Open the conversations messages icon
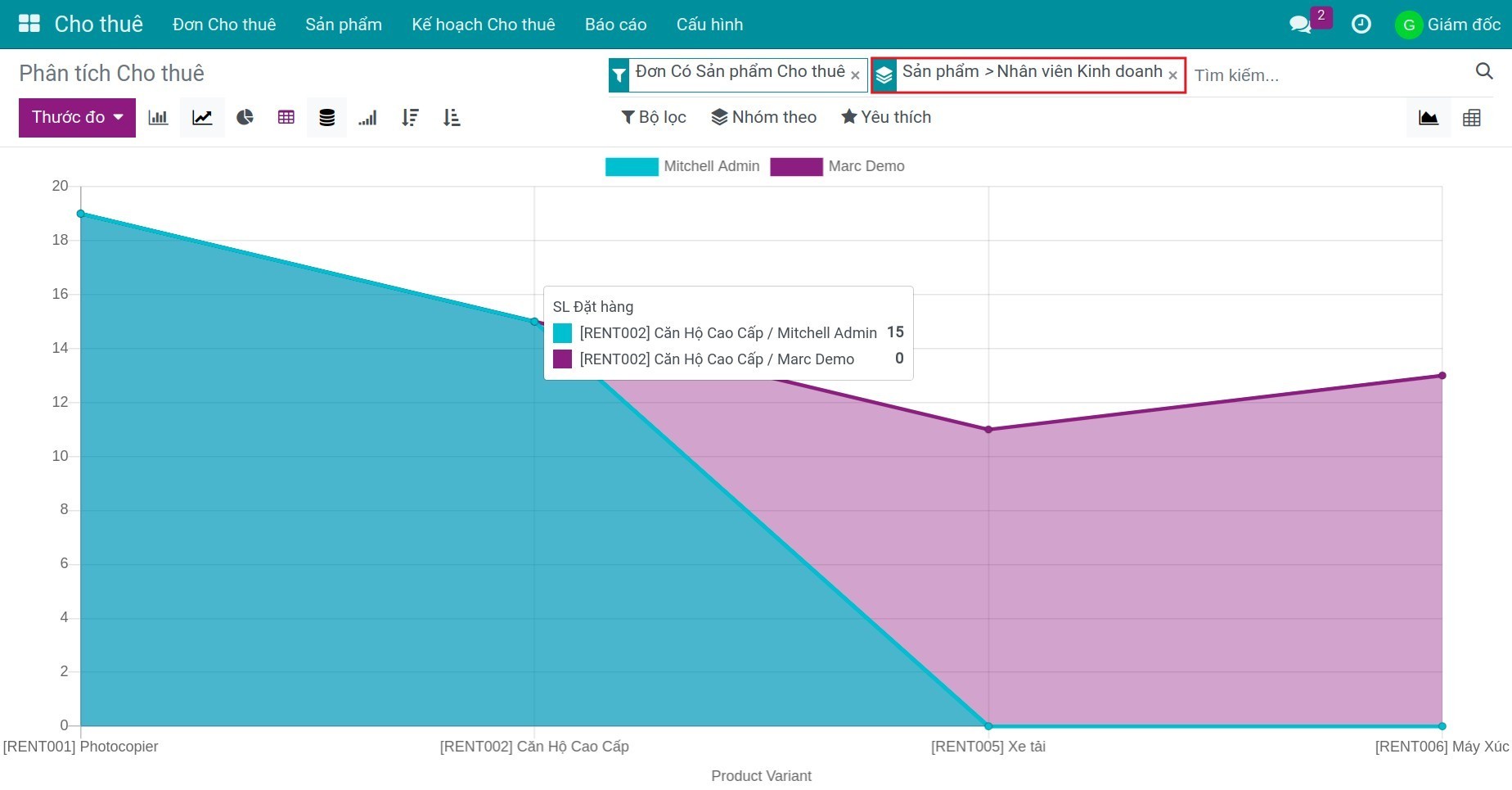Image resolution: width=1512 pixels, height=790 pixels. pos(1300,25)
